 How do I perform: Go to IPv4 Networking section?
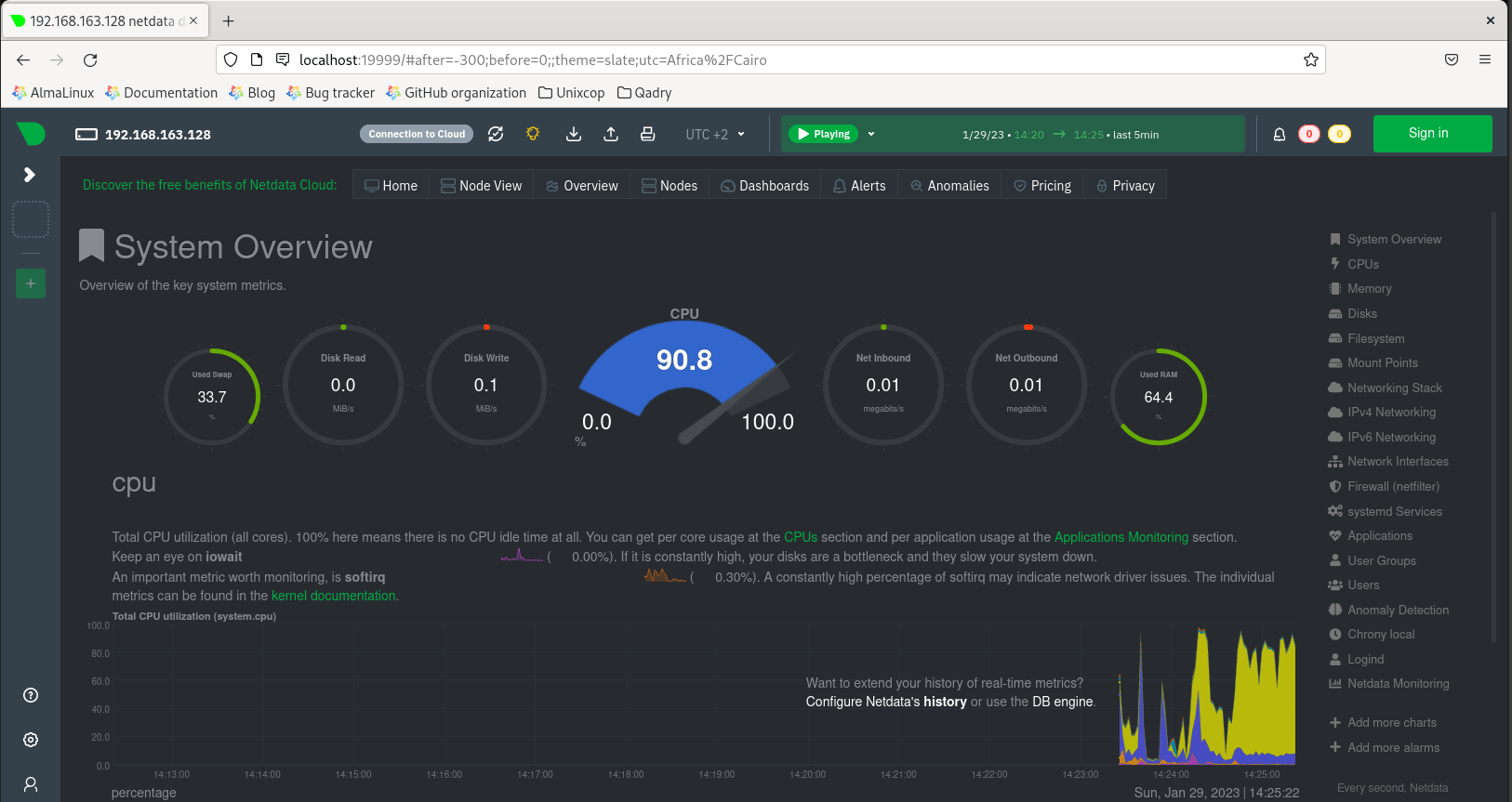[x=1383, y=413]
